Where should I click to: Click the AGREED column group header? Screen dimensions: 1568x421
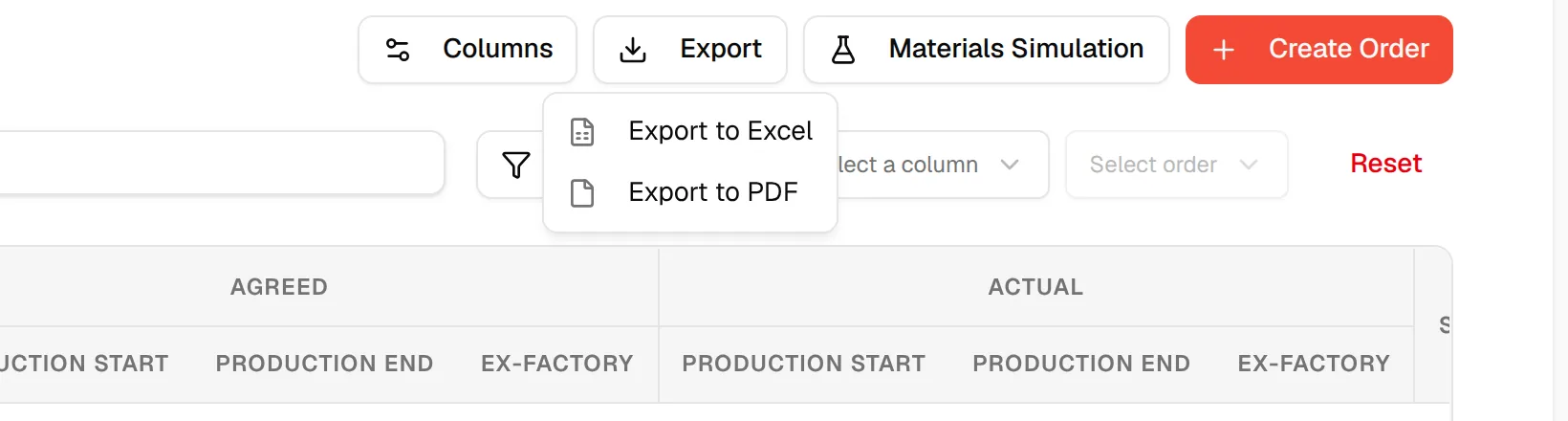[x=279, y=287]
